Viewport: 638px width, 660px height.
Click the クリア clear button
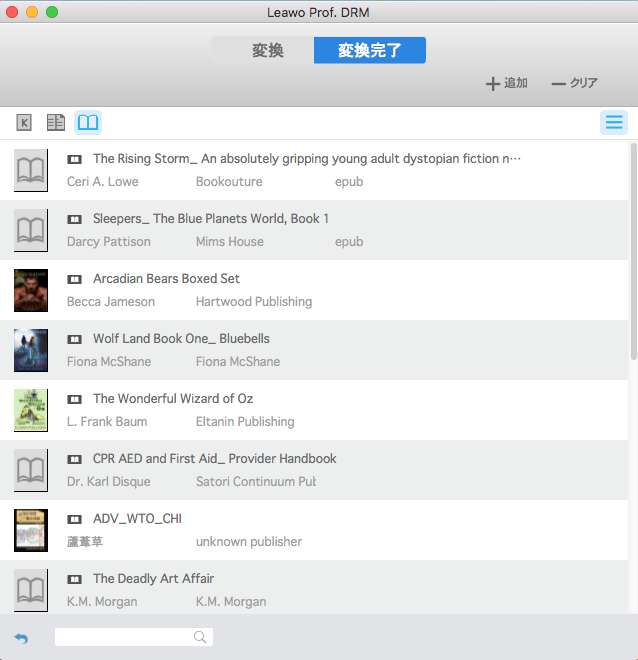pos(574,83)
